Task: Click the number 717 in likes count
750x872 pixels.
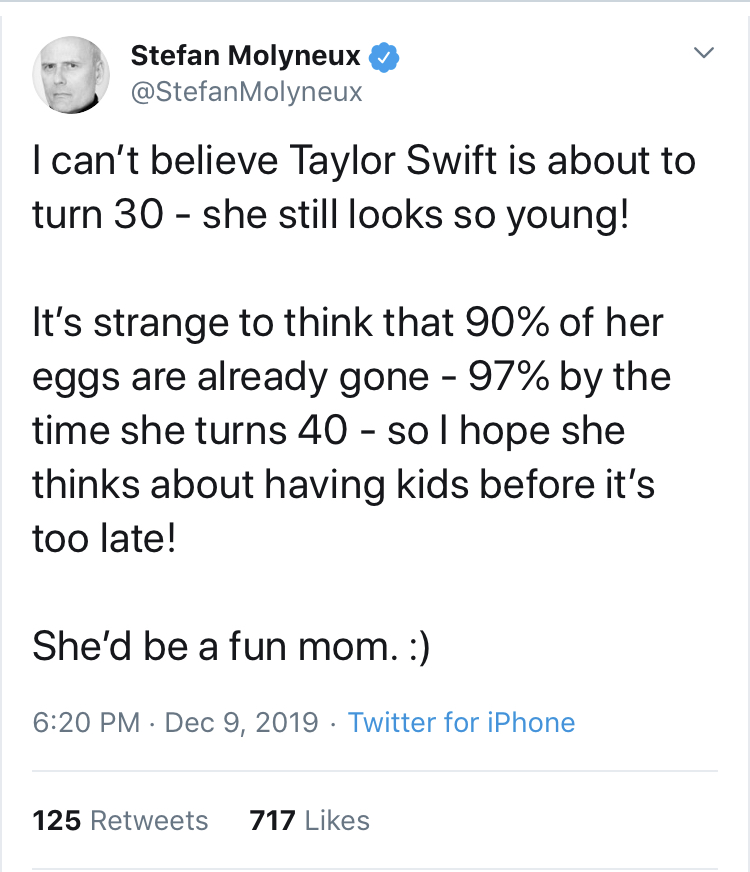Action: tap(272, 821)
